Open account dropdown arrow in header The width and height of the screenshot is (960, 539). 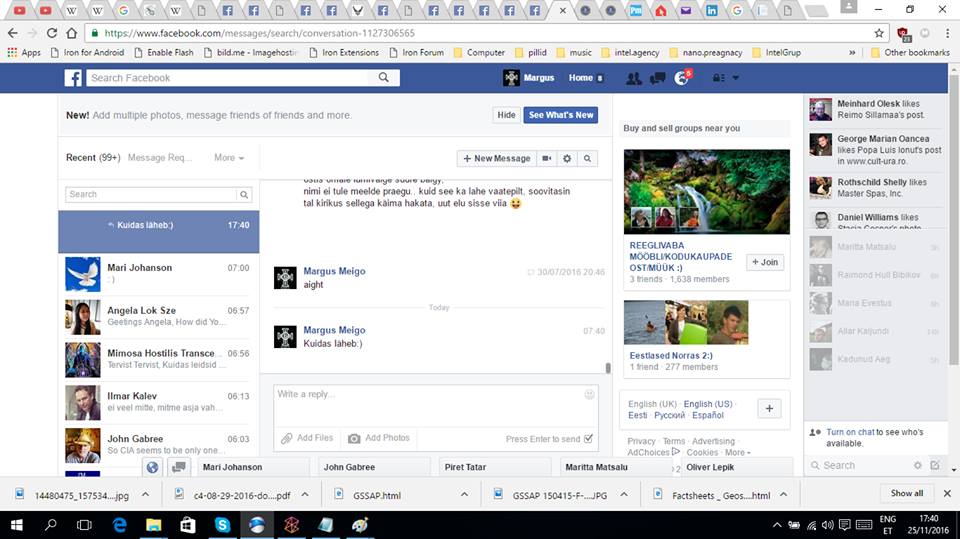[x=735, y=78]
